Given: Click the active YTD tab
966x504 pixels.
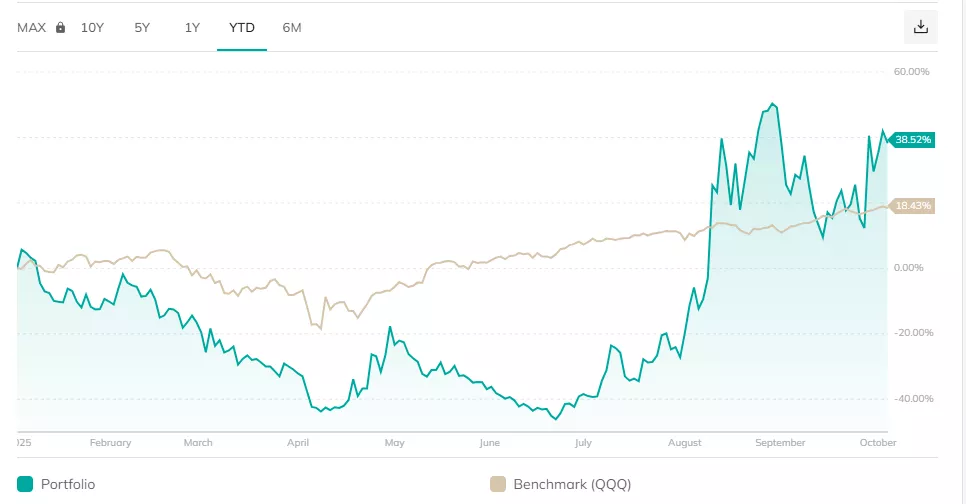Looking at the screenshot, I should (242, 28).
